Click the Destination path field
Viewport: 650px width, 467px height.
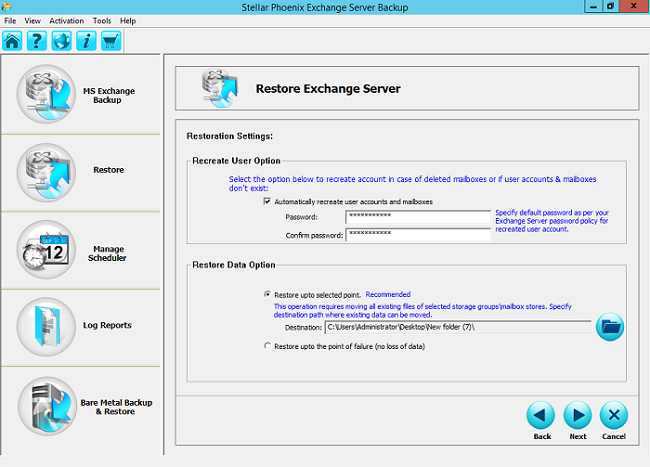click(x=458, y=327)
